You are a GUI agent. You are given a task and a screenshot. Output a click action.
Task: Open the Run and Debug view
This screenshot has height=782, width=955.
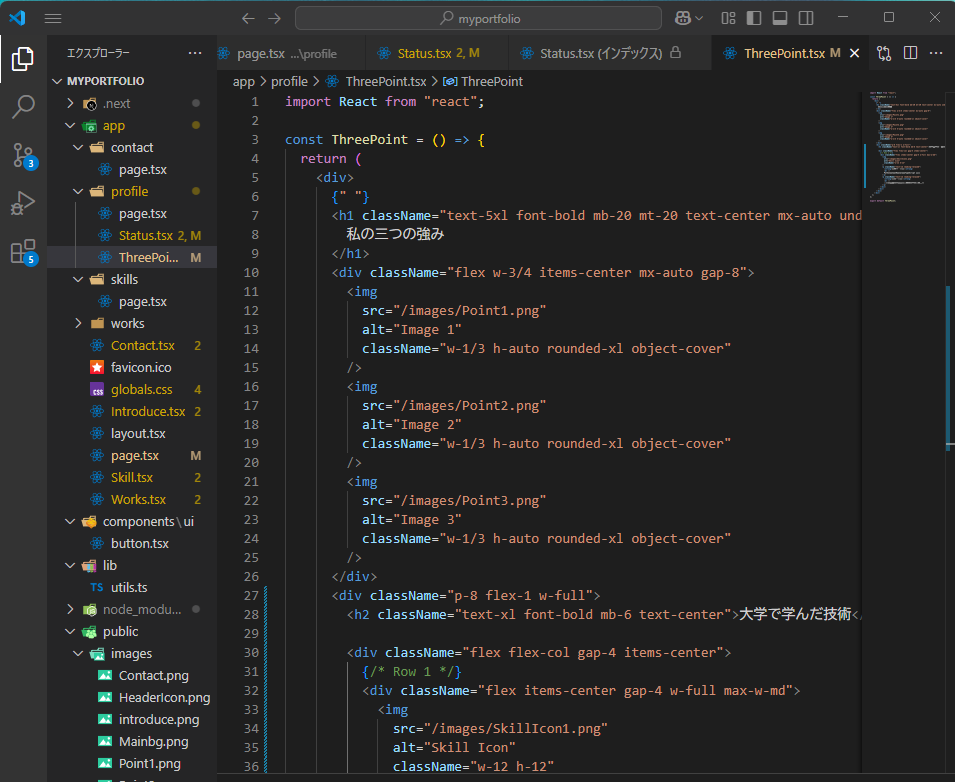point(23,203)
